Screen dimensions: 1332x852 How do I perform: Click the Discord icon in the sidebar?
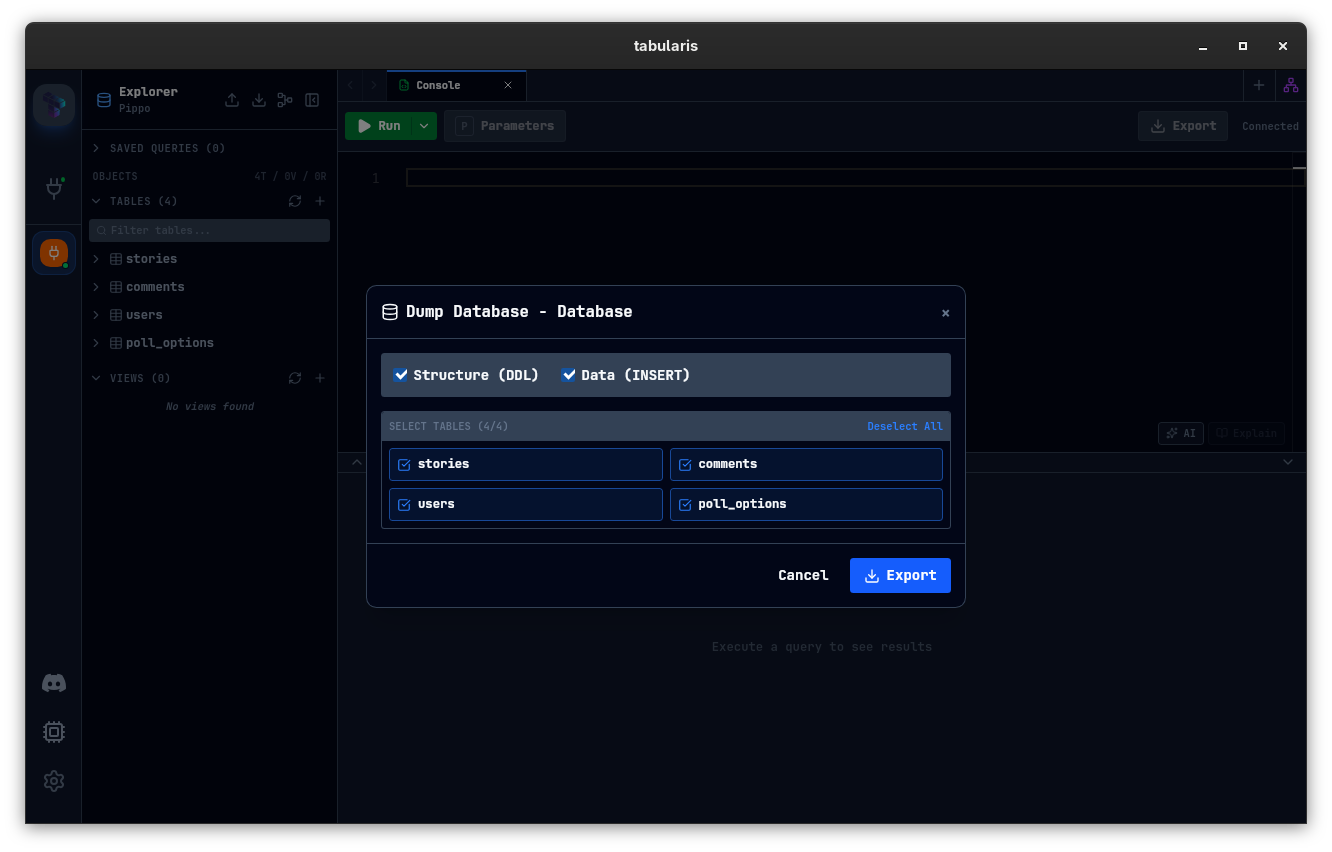[x=54, y=683]
